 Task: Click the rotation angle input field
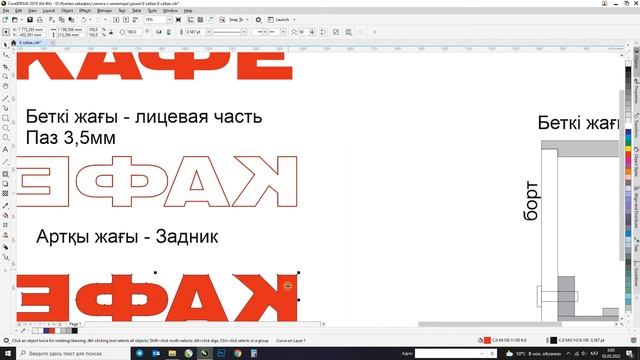133,32
